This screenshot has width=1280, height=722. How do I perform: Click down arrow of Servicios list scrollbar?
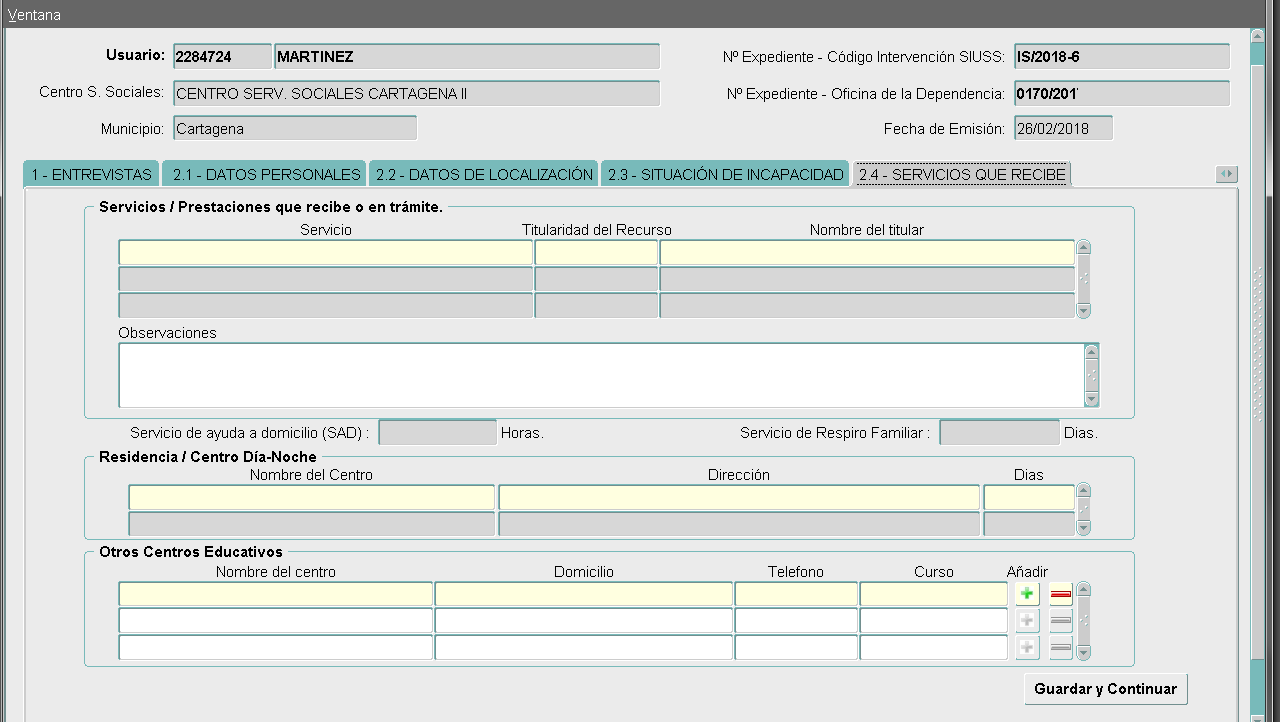click(1083, 311)
